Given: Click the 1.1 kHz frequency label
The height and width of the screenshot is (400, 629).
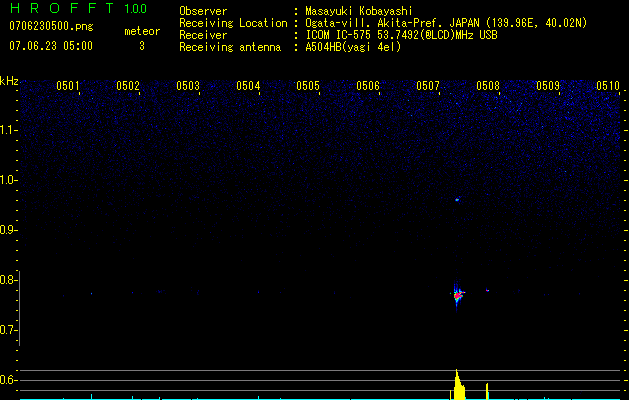Looking at the screenshot, I should [8, 130].
